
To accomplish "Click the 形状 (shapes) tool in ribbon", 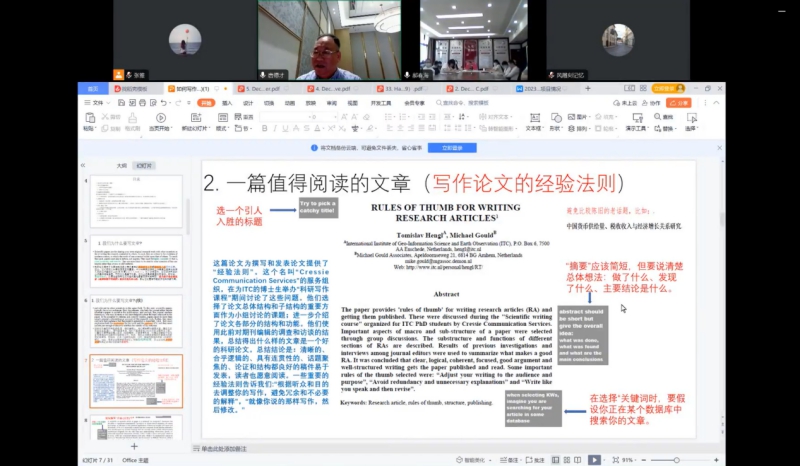I will tap(559, 120).
